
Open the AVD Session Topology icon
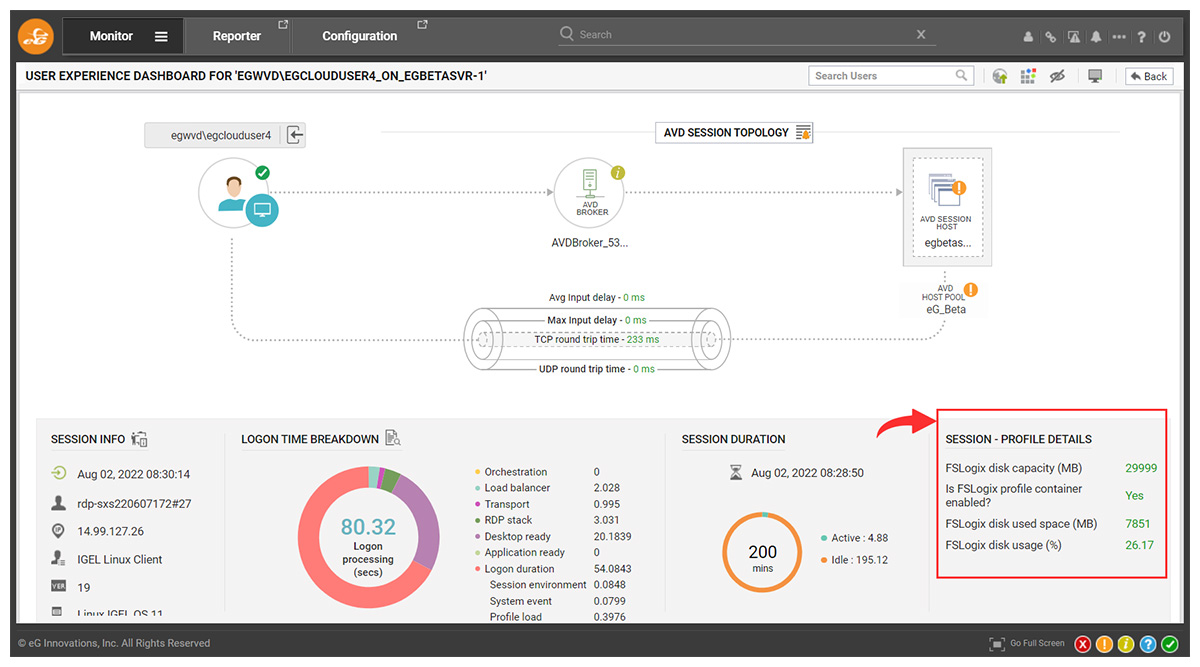coord(804,133)
